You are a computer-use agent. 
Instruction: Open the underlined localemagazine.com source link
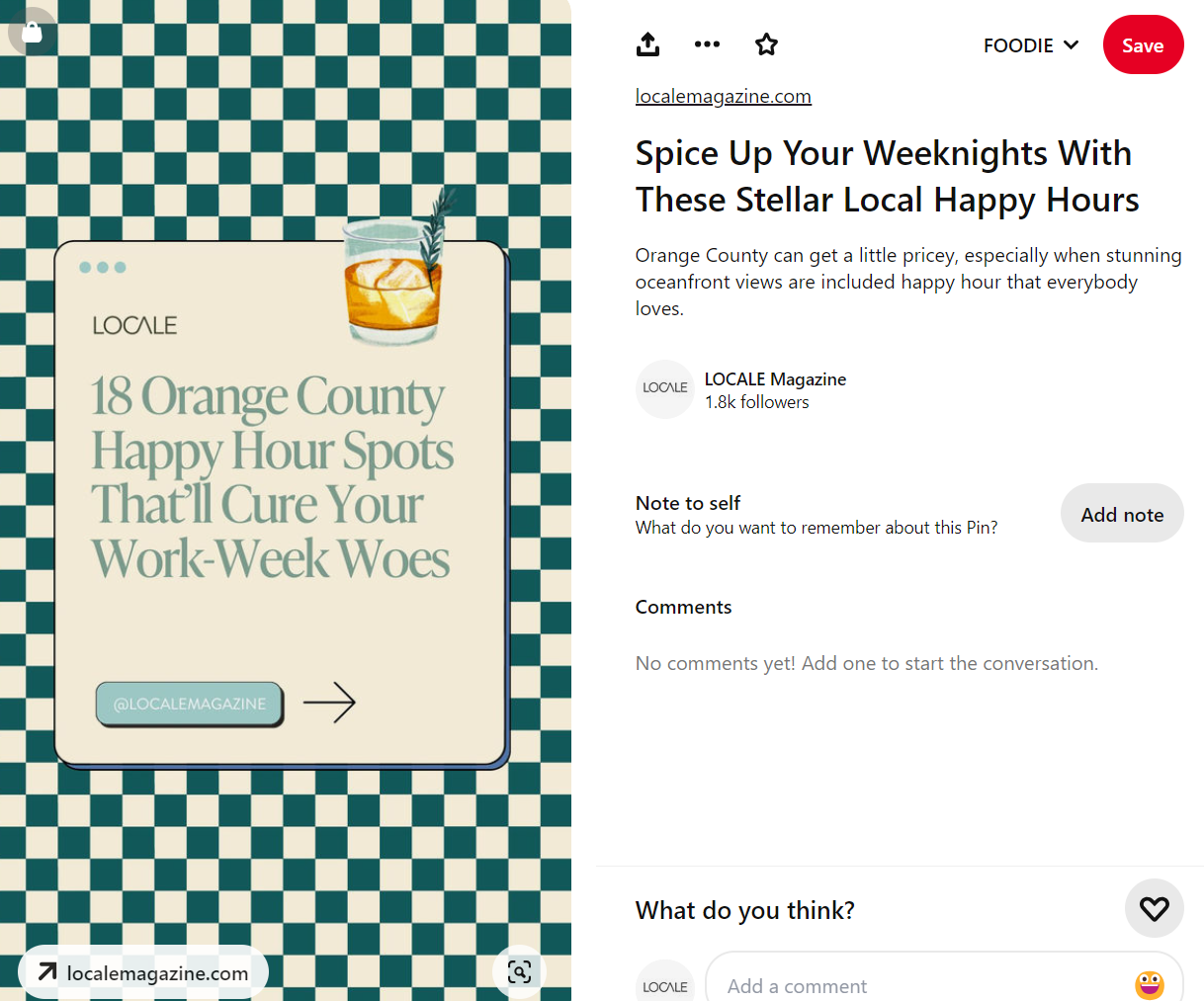(x=723, y=96)
